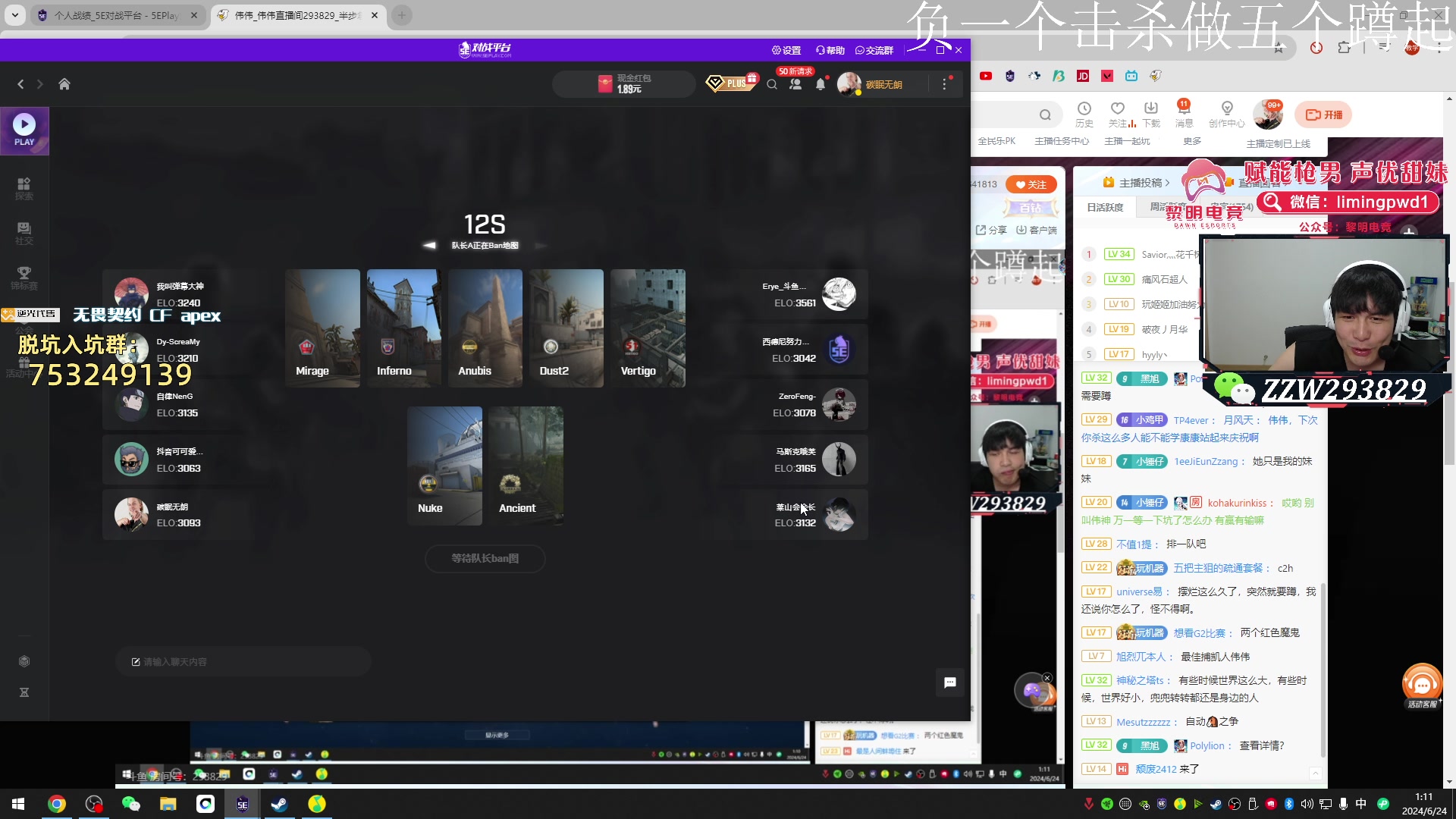Screen dimensions: 1456x819
Task: Open the 探索 explore sidebar icon
Action: 24,189
